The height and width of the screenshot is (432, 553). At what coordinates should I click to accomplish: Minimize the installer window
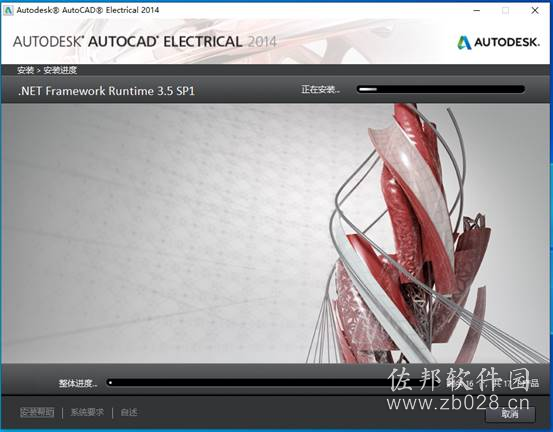tap(476, 11)
